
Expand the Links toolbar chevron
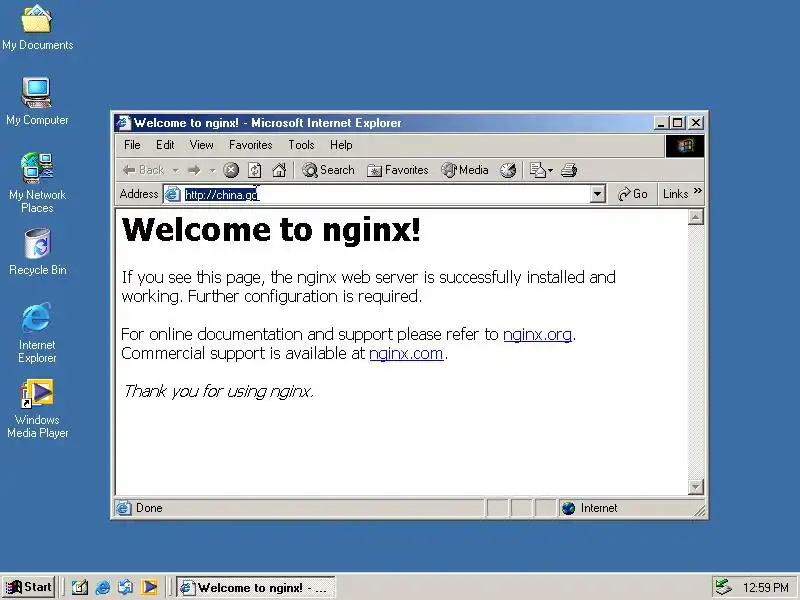click(697, 191)
